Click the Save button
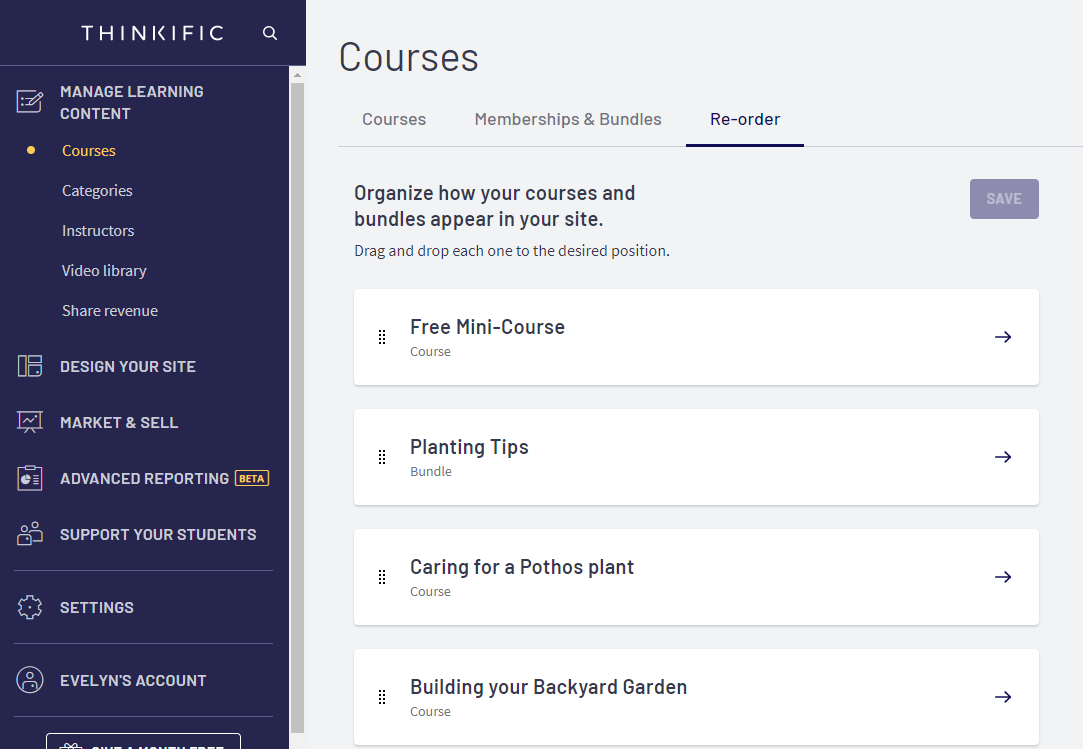The image size is (1083, 749). (1004, 199)
